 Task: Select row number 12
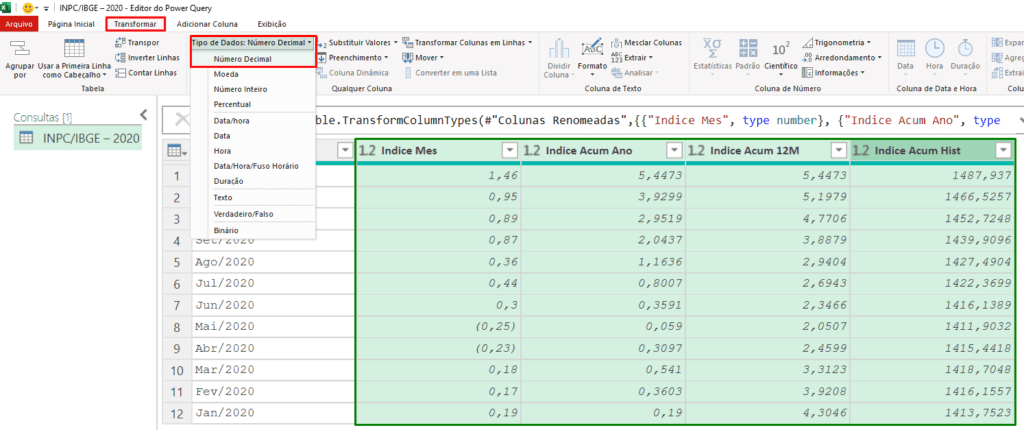[x=176, y=413]
